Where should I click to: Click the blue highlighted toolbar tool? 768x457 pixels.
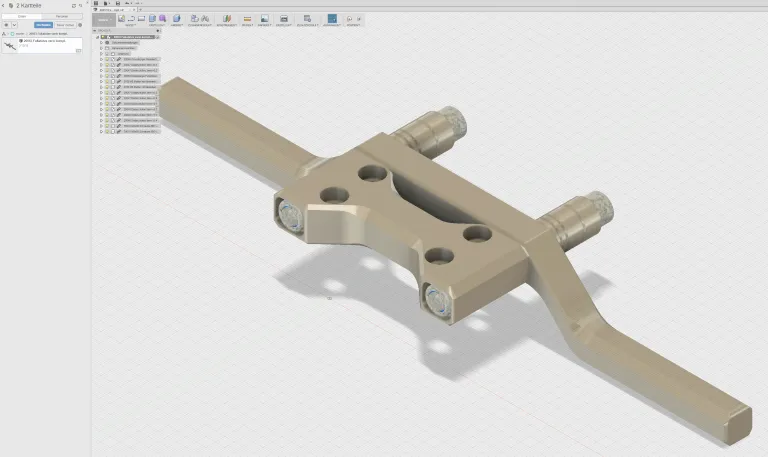pos(332,19)
